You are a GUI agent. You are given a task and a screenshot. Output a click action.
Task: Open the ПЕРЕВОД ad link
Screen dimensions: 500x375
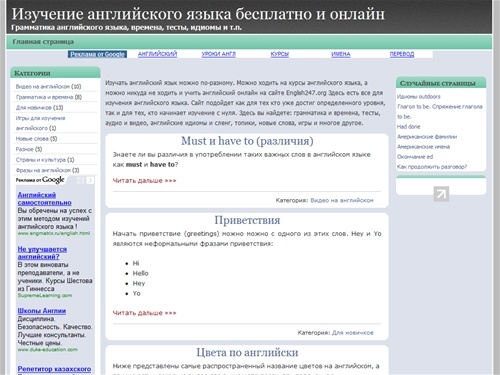[402, 54]
